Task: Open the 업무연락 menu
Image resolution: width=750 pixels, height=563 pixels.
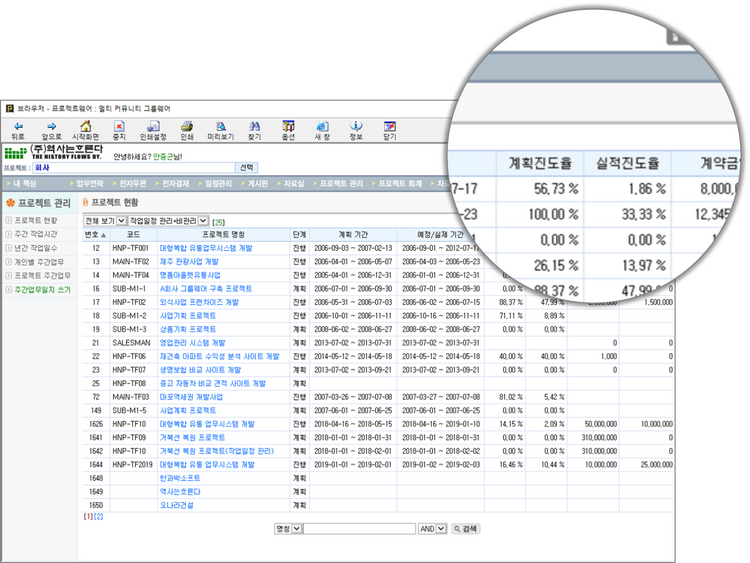Action: tap(89, 184)
